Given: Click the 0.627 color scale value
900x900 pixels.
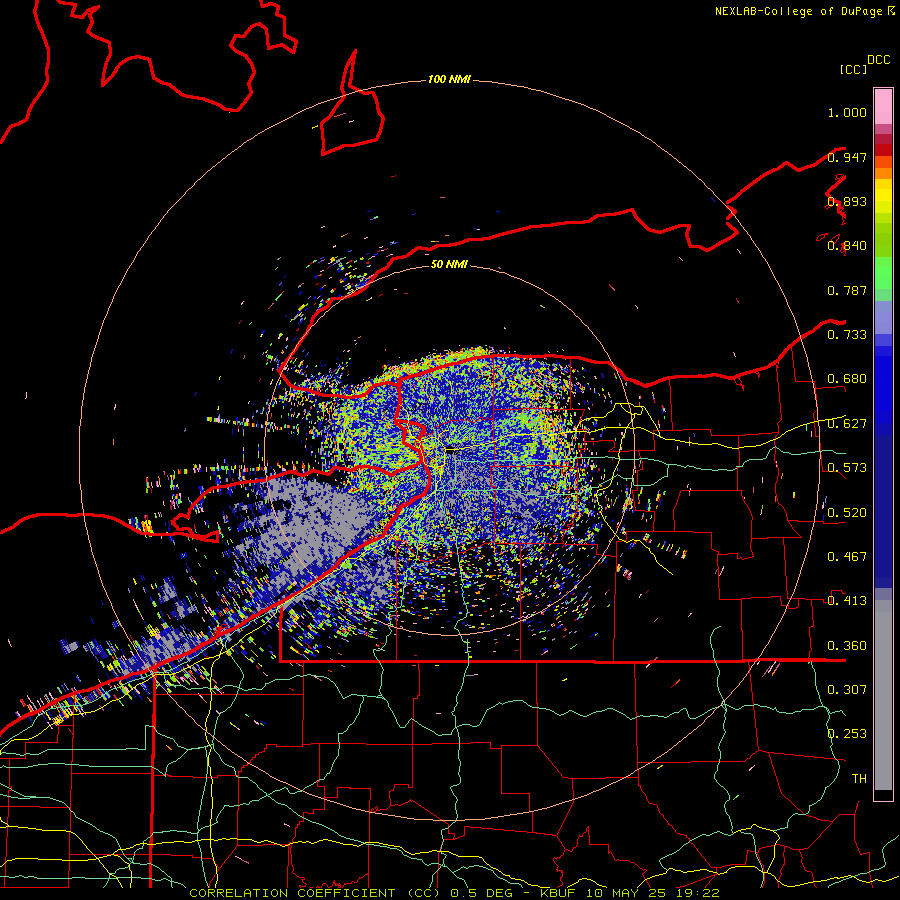Looking at the screenshot, I should (847, 424).
